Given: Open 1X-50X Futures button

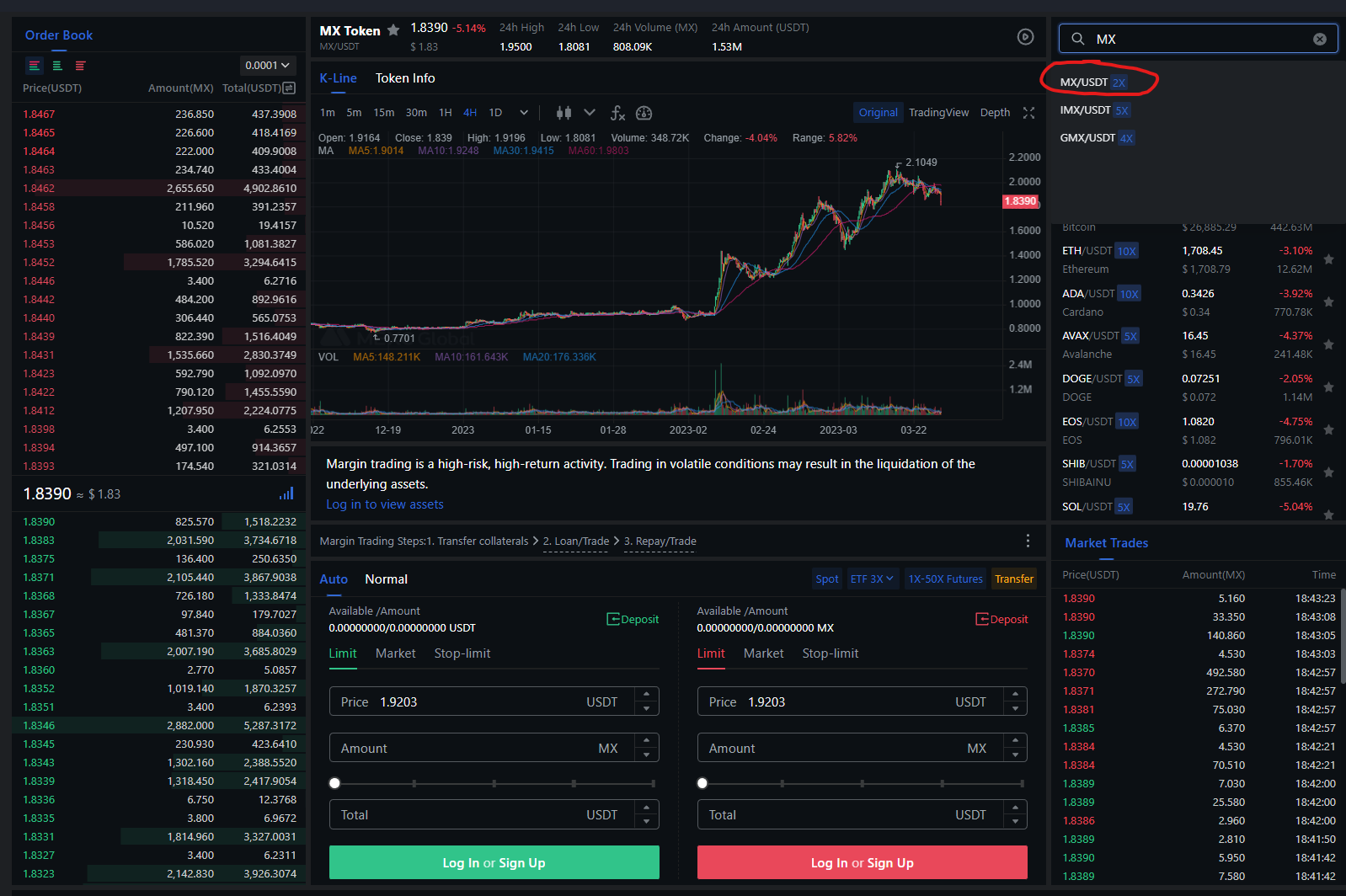Looking at the screenshot, I should click(x=945, y=579).
